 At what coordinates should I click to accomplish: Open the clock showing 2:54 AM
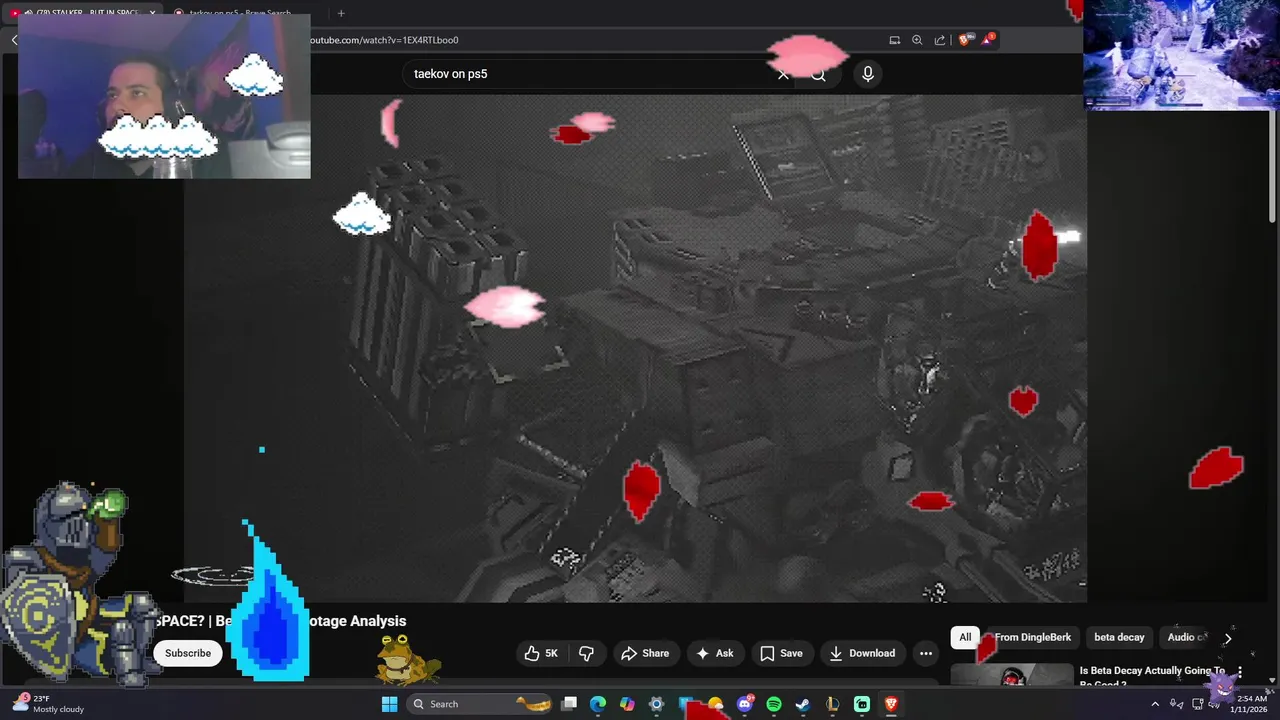[x=1252, y=704]
